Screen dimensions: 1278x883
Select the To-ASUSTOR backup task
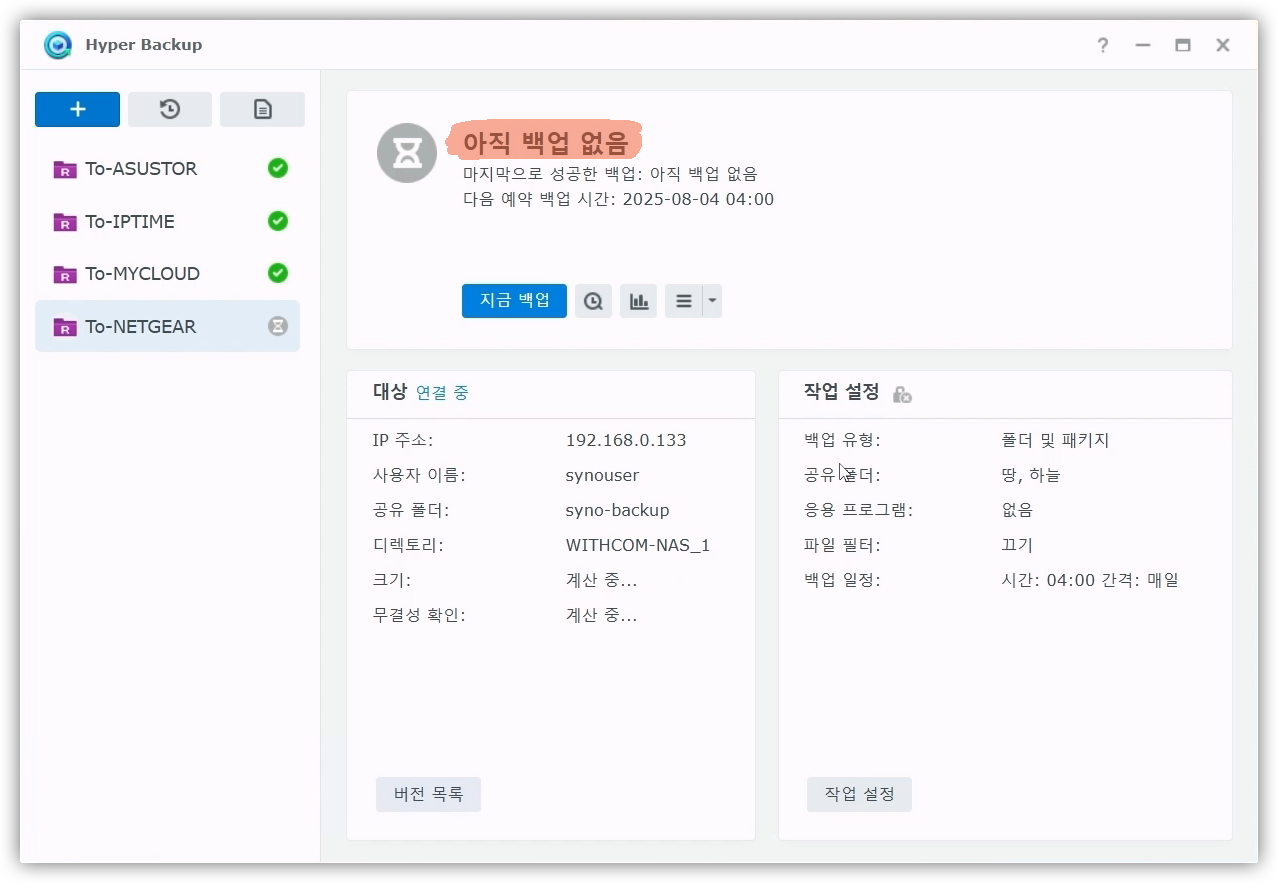[x=140, y=169]
